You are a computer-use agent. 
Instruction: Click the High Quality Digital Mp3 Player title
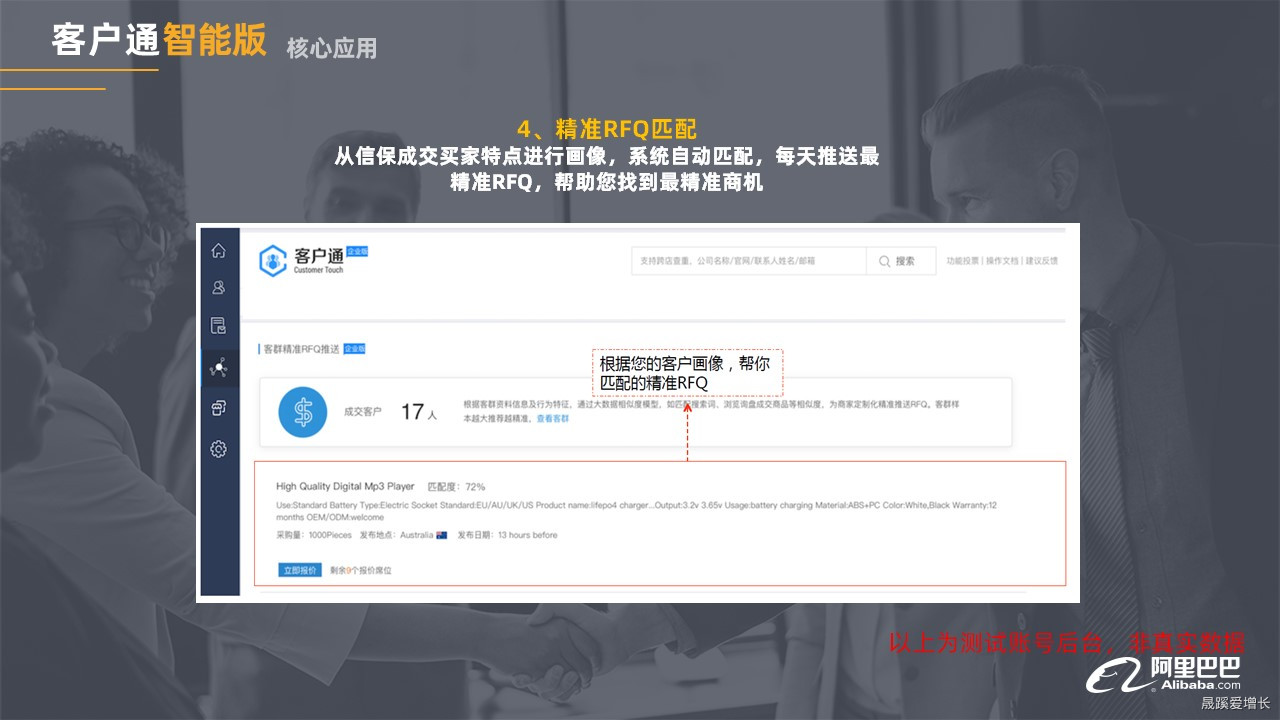pyautogui.click(x=345, y=486)
